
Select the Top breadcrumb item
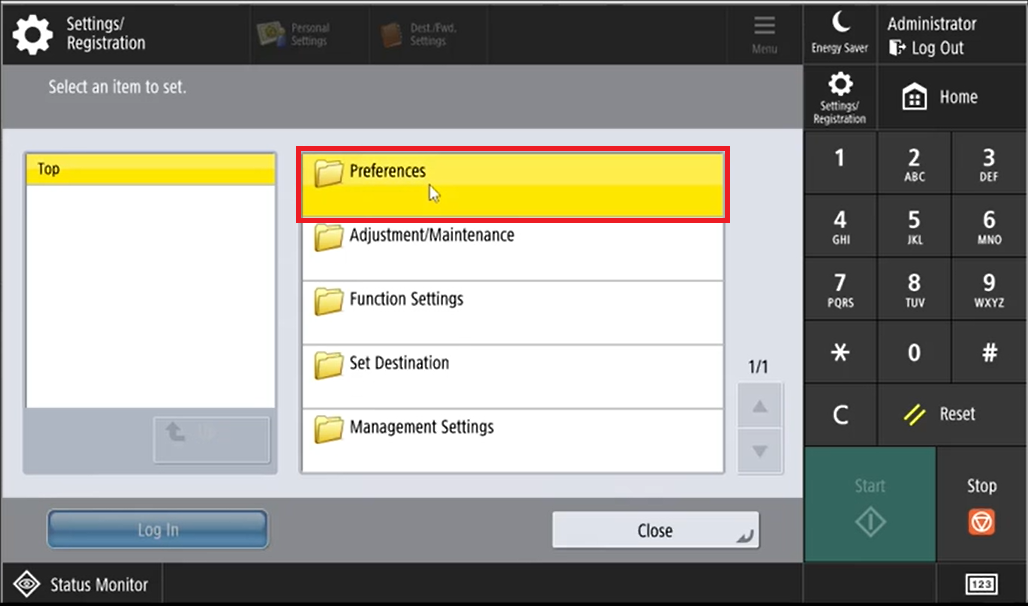coord(150,169)
